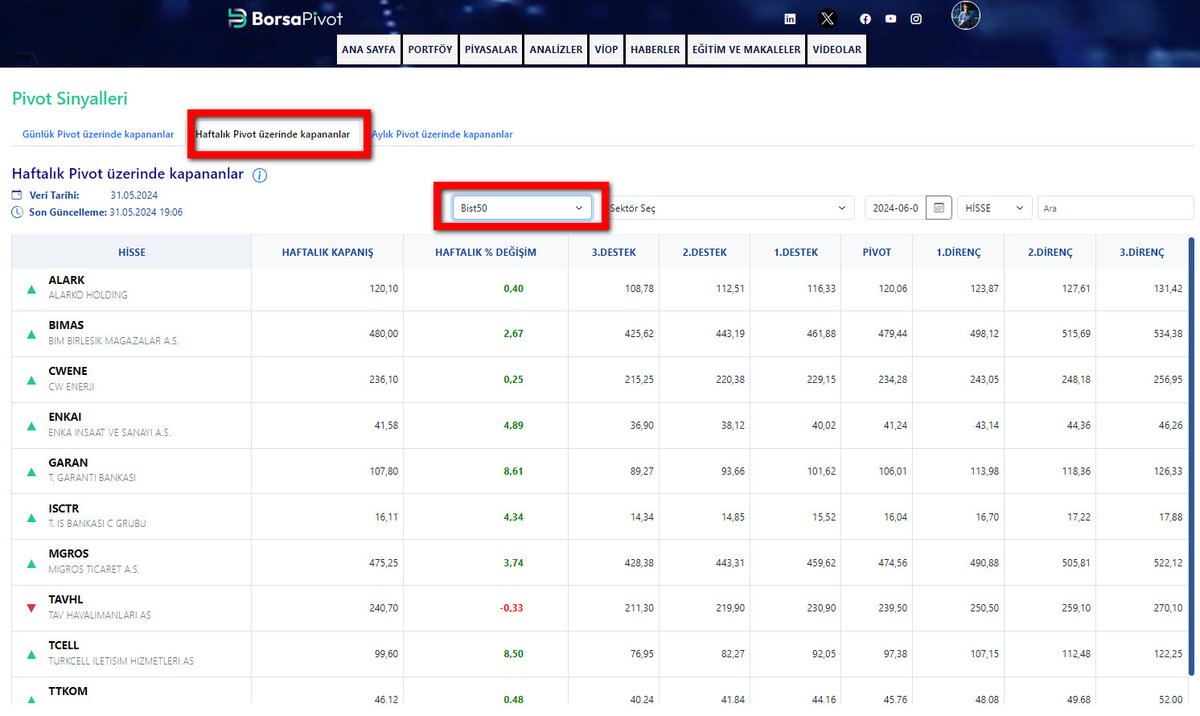
Task: Click the green up arrow for TCELL
Action: coord(31,654)
